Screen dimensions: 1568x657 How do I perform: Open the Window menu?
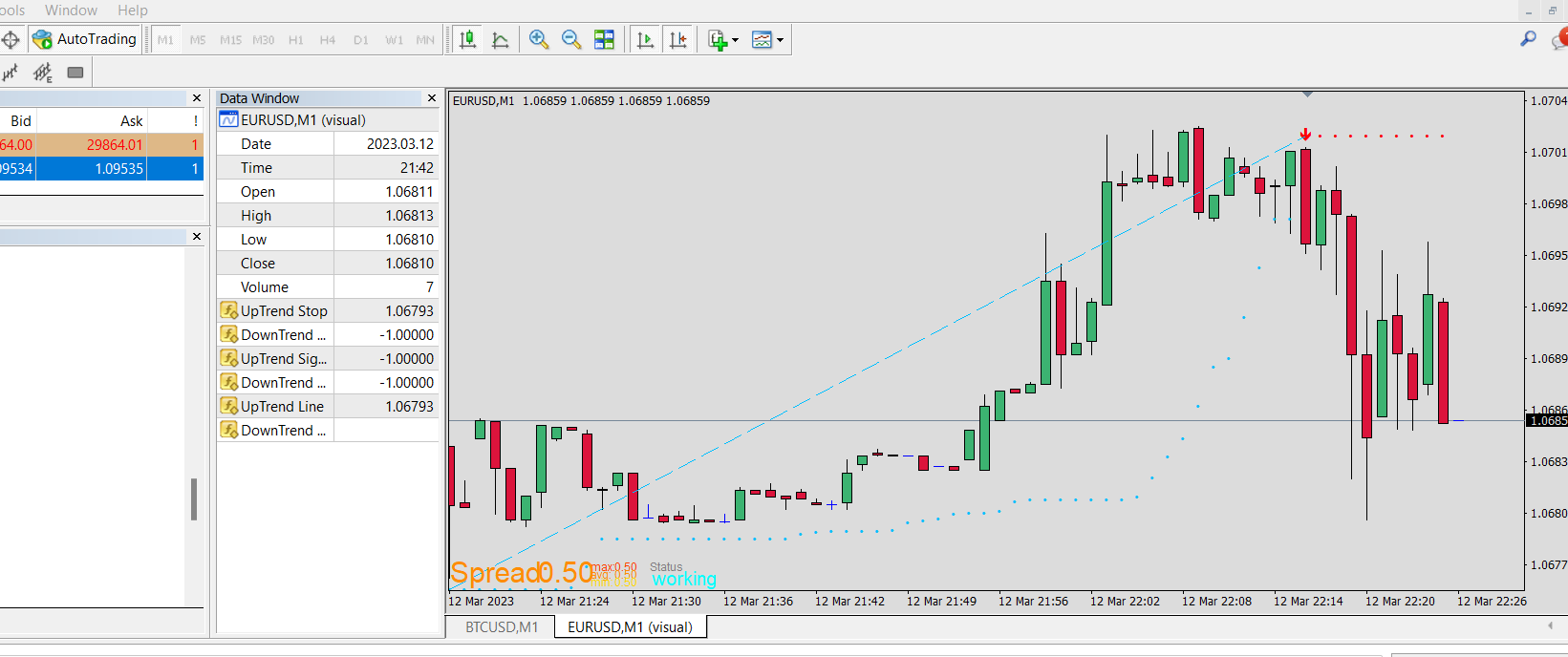click(x=71, y=11)
